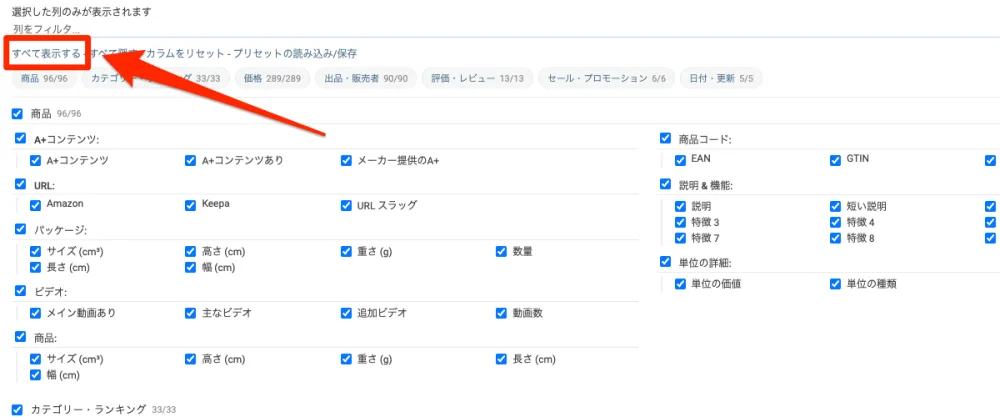The width and height of the screenshot is (1000, 417).
Task: Toggle カテゴリー・ランキング 33/33 section checkbox
Action: (17, 409)
